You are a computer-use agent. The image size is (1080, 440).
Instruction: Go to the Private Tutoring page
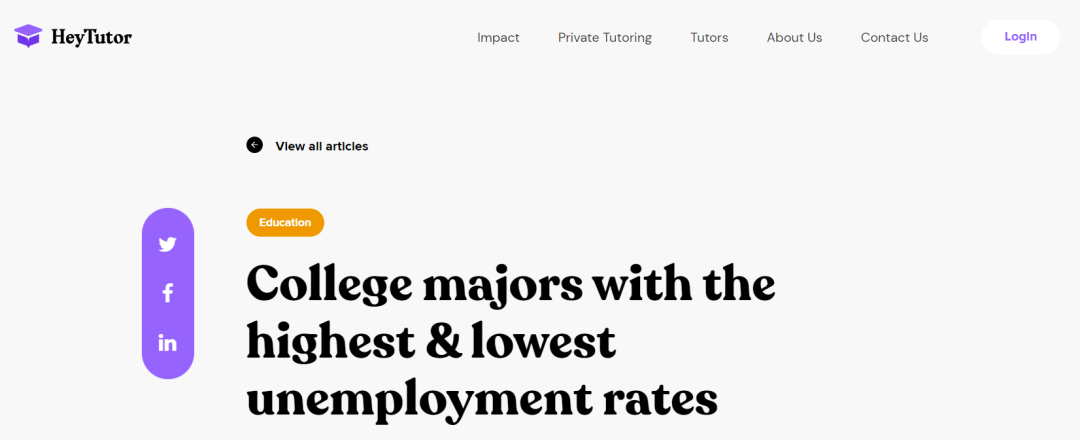point(604,38)
